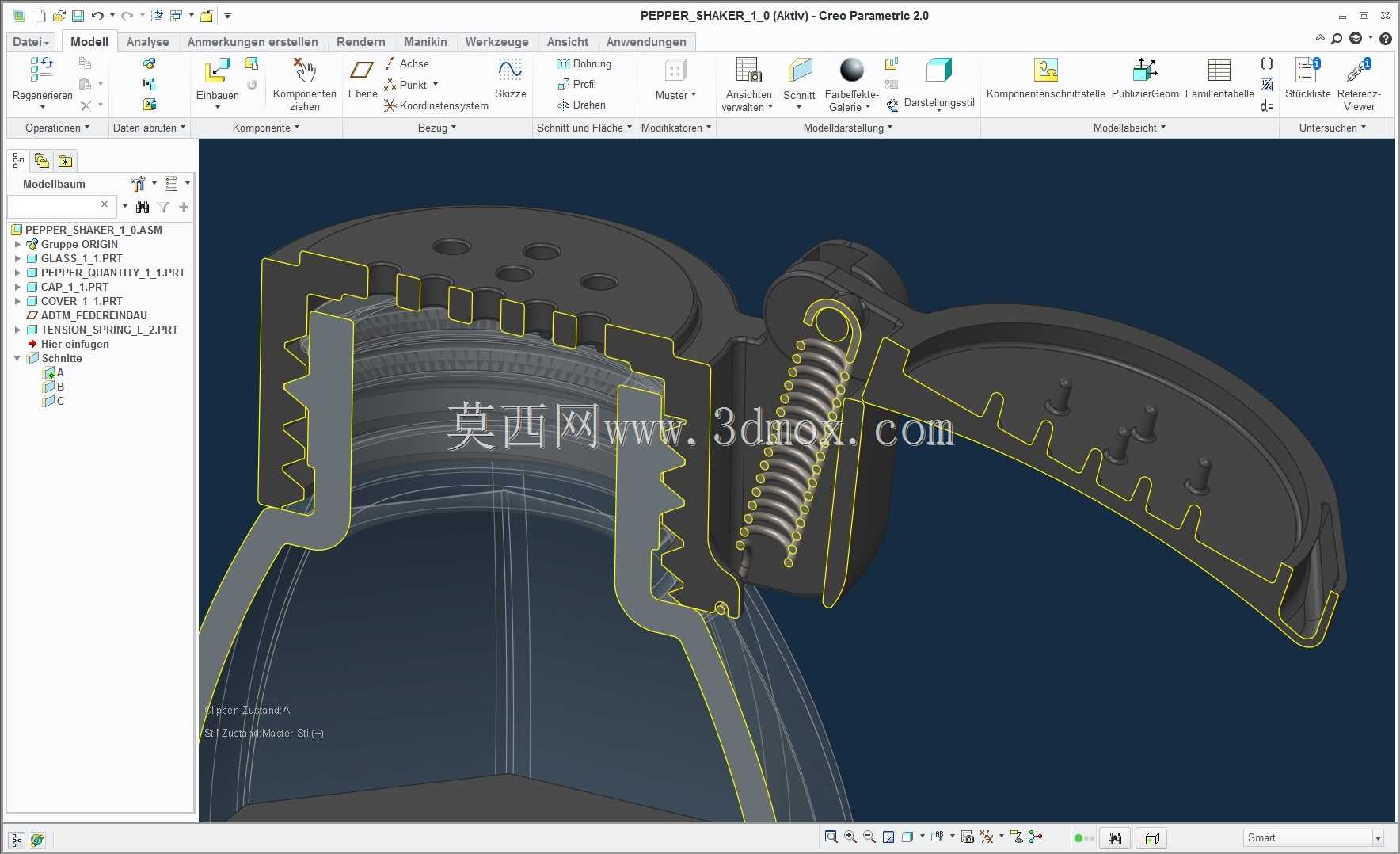Image resolution: width=1400 pixels, height=854 pixels.
Task: Toggle the Modellbaum filter funnel
Action: [163, 207]
